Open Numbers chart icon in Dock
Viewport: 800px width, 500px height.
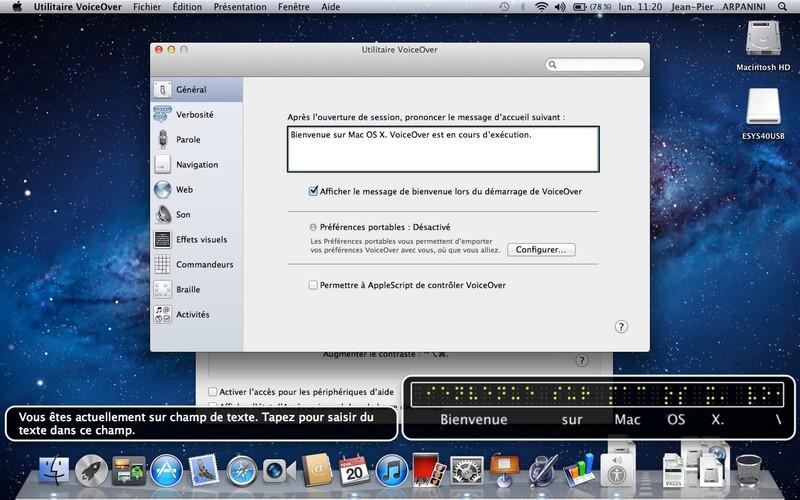[580, 470]
